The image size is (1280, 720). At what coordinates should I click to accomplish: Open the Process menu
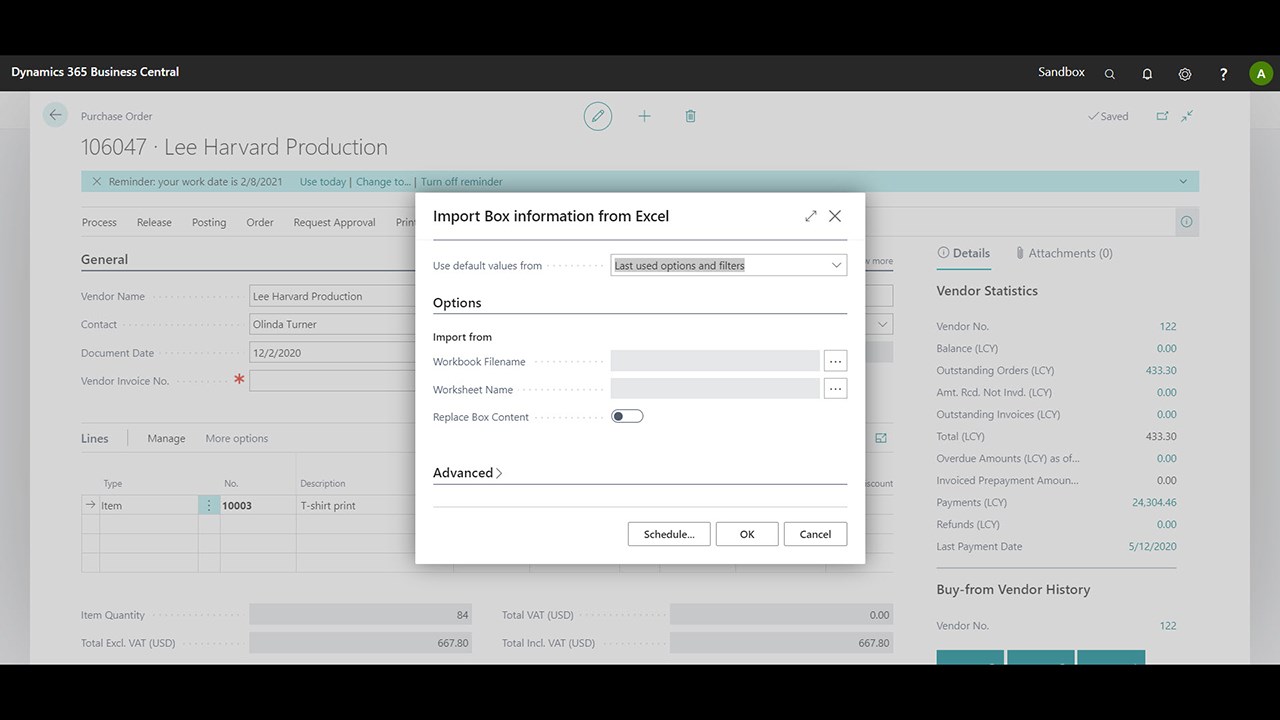99,222
